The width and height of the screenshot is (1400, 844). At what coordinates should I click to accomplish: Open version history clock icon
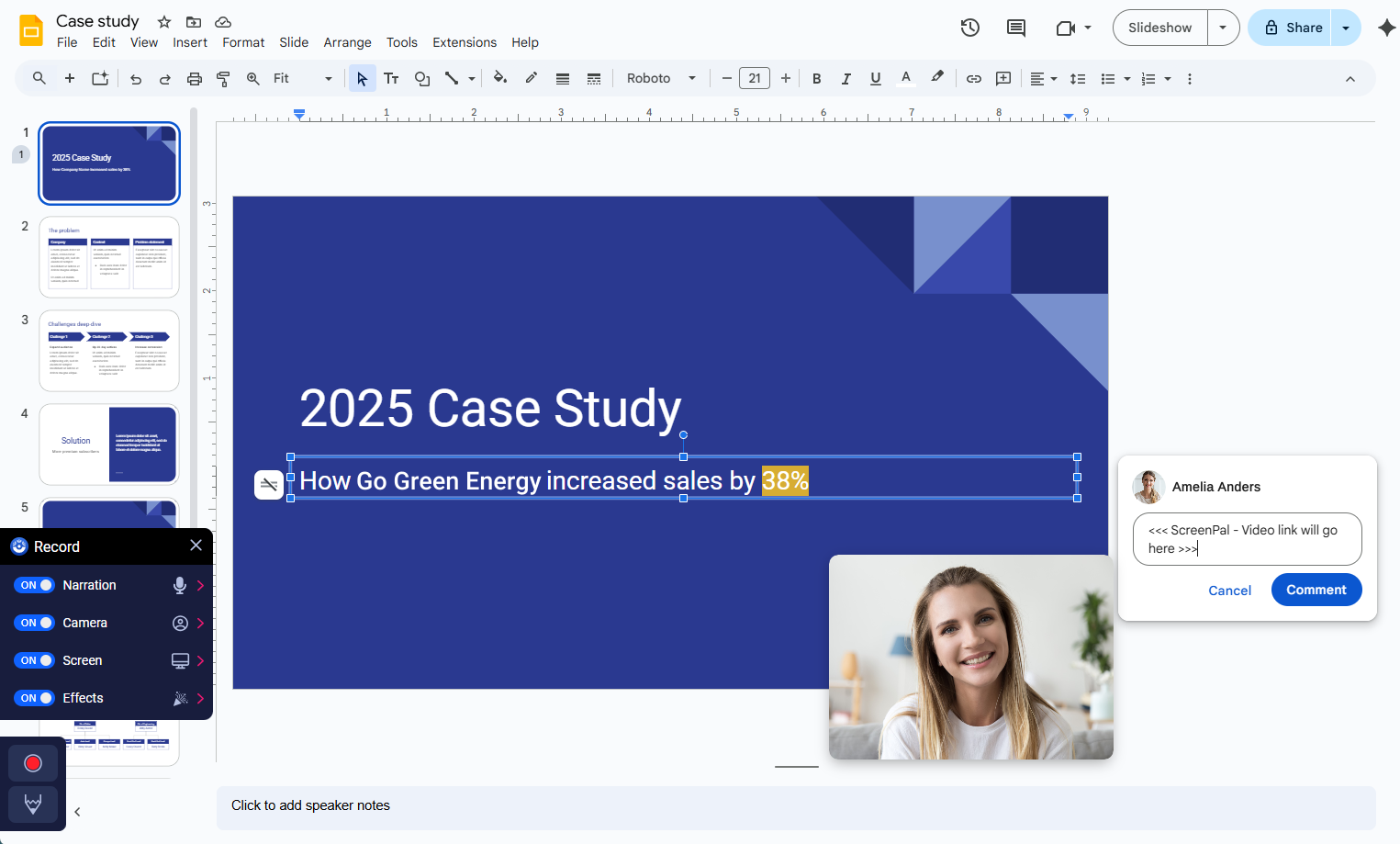point(970,28)
